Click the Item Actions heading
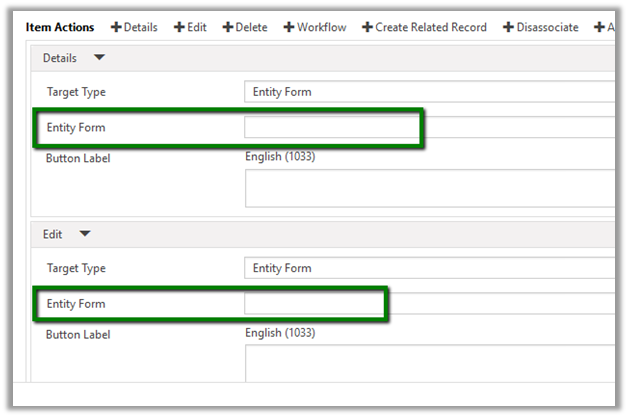Screen dimensions: 628x417 tap(62, 27)
